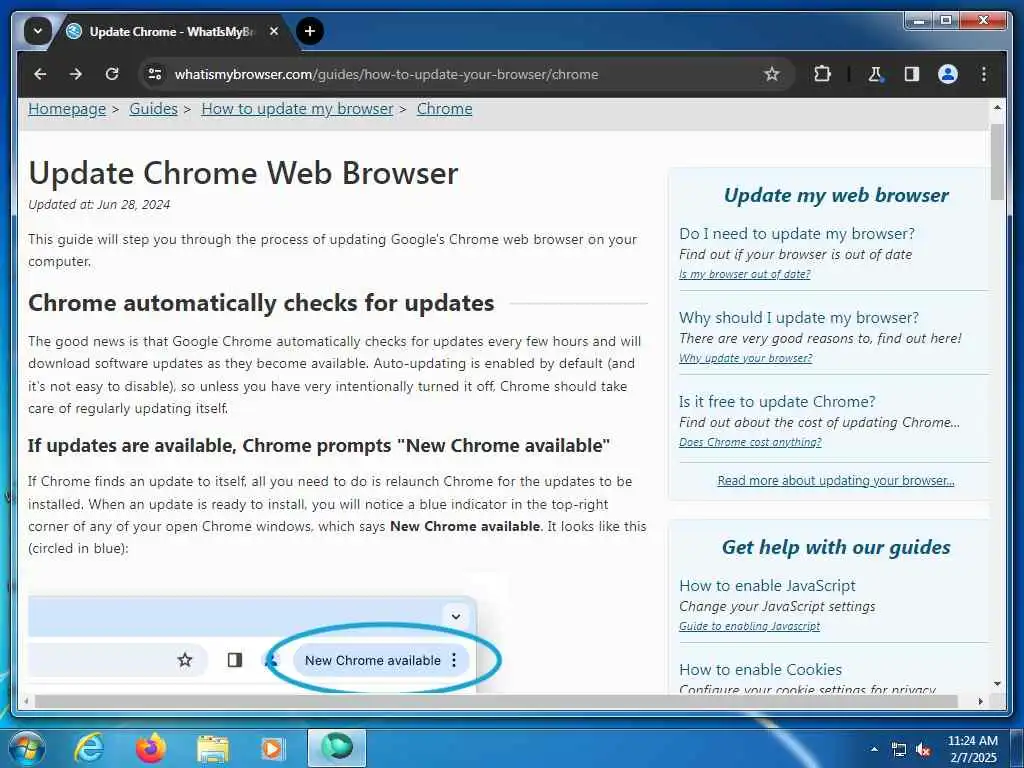Click the Update Chrome Web Browser title
The height and width of the screenshot is (768, 1024).
(243, 173)
